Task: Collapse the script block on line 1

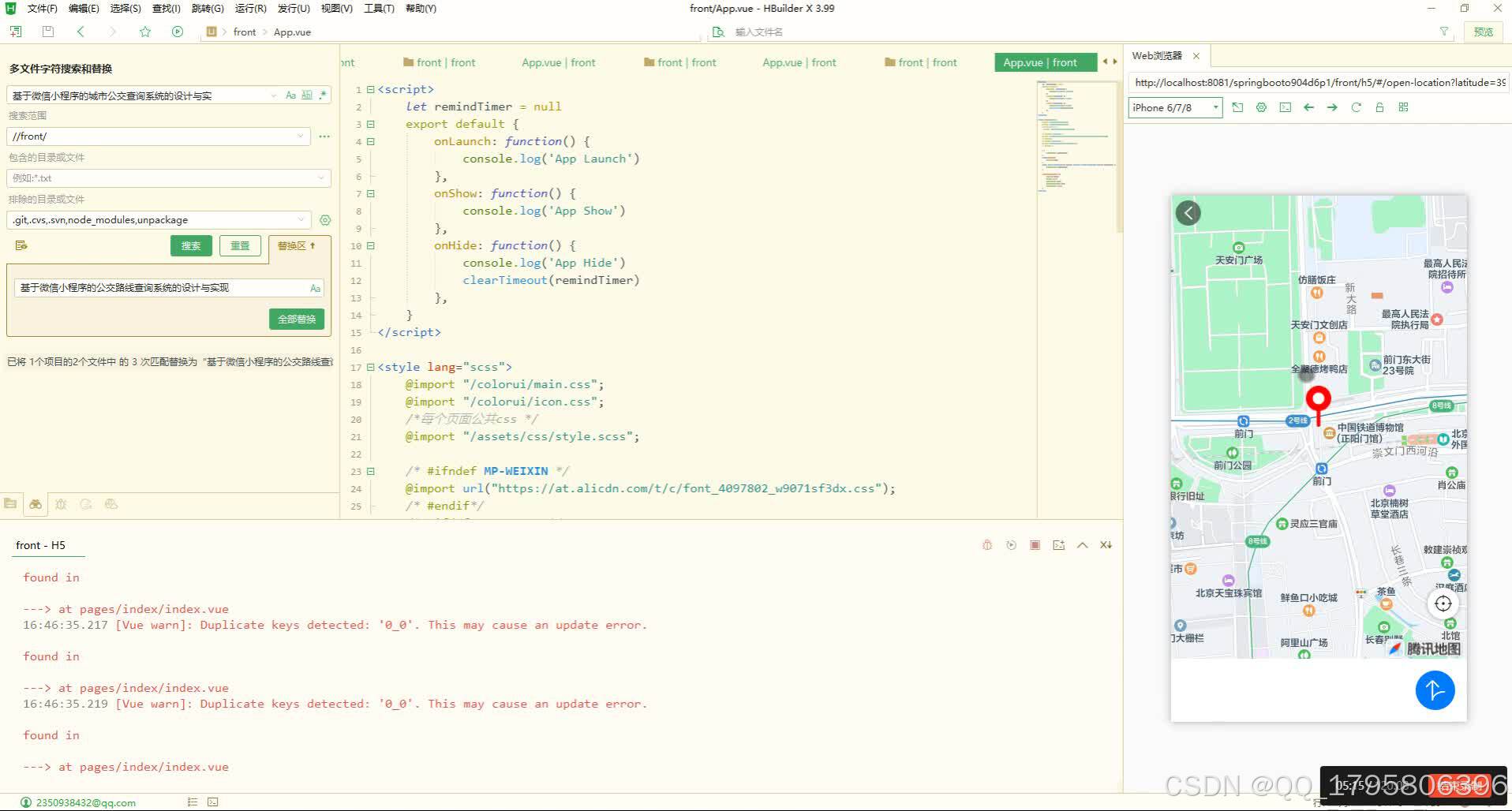Action: tap(370, 90)
